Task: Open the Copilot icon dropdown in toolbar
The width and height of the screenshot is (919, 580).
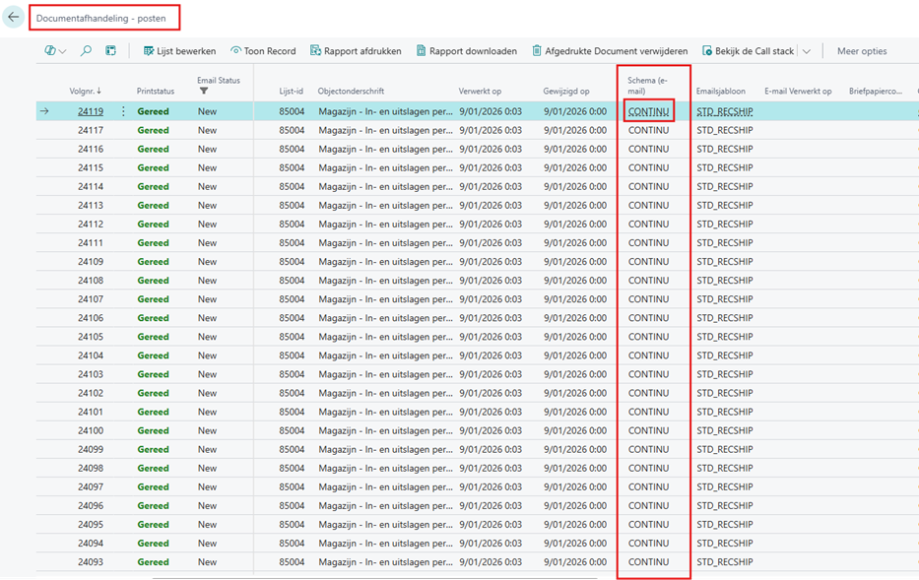Action: pyautogui.click(x=55, y=51)
